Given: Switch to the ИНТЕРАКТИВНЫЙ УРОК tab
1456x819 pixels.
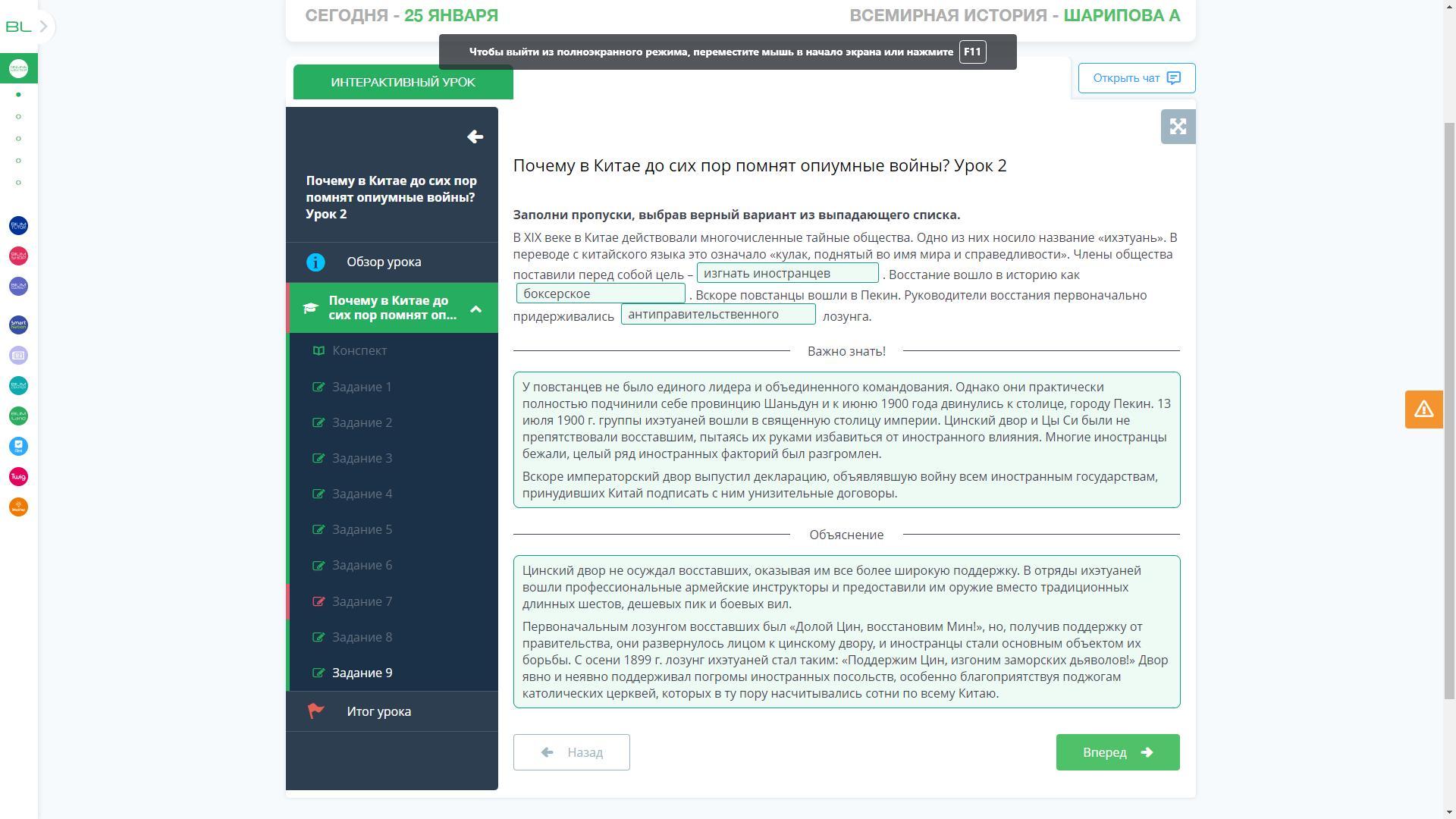Looking at the screenshot, I should [x=403, y=82].
